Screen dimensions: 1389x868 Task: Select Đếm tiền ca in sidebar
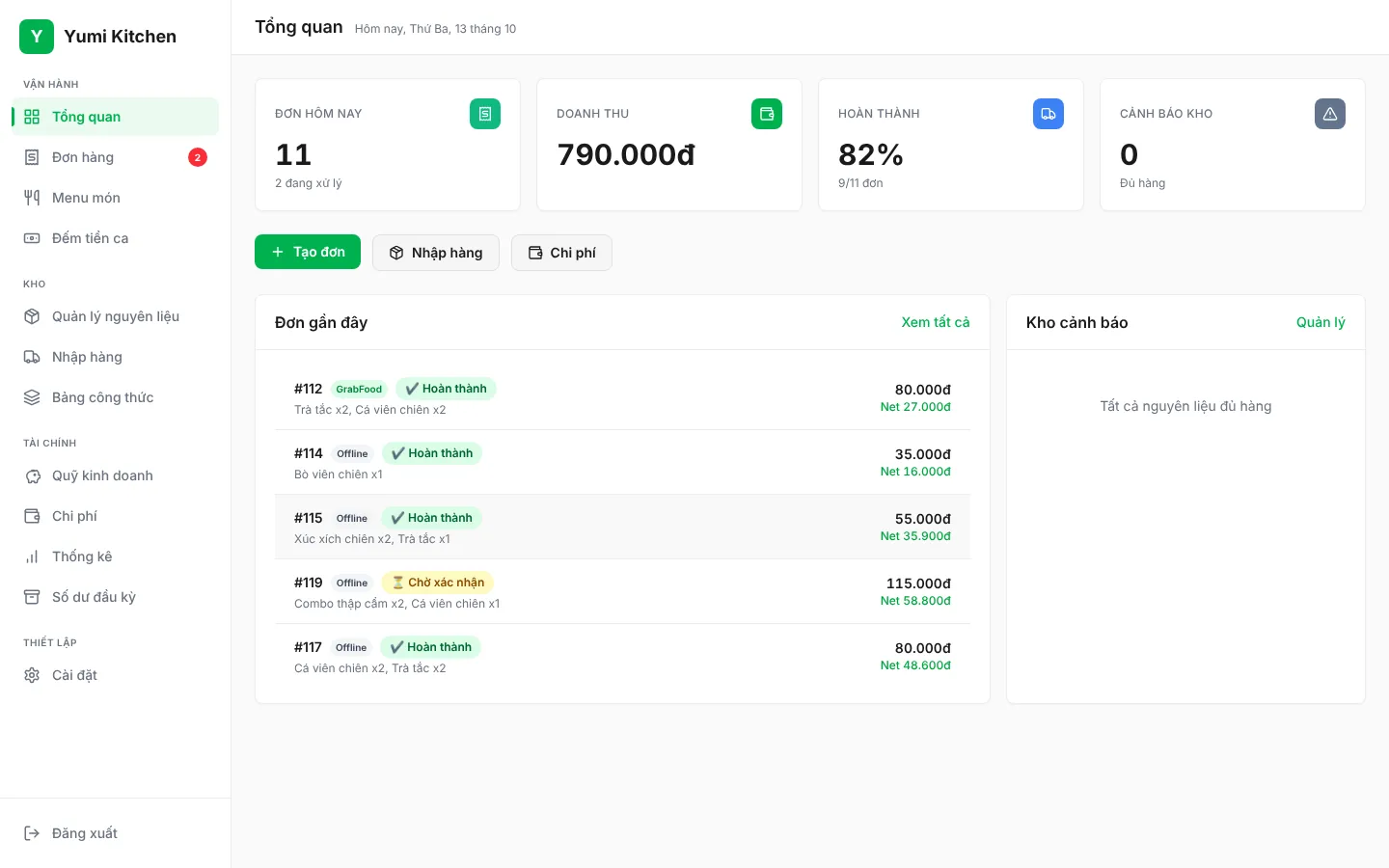tap(116, 238)
